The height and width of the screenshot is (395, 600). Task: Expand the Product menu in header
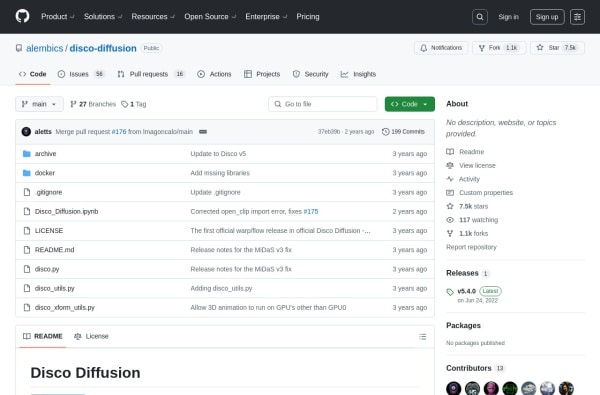coord(57,16)
